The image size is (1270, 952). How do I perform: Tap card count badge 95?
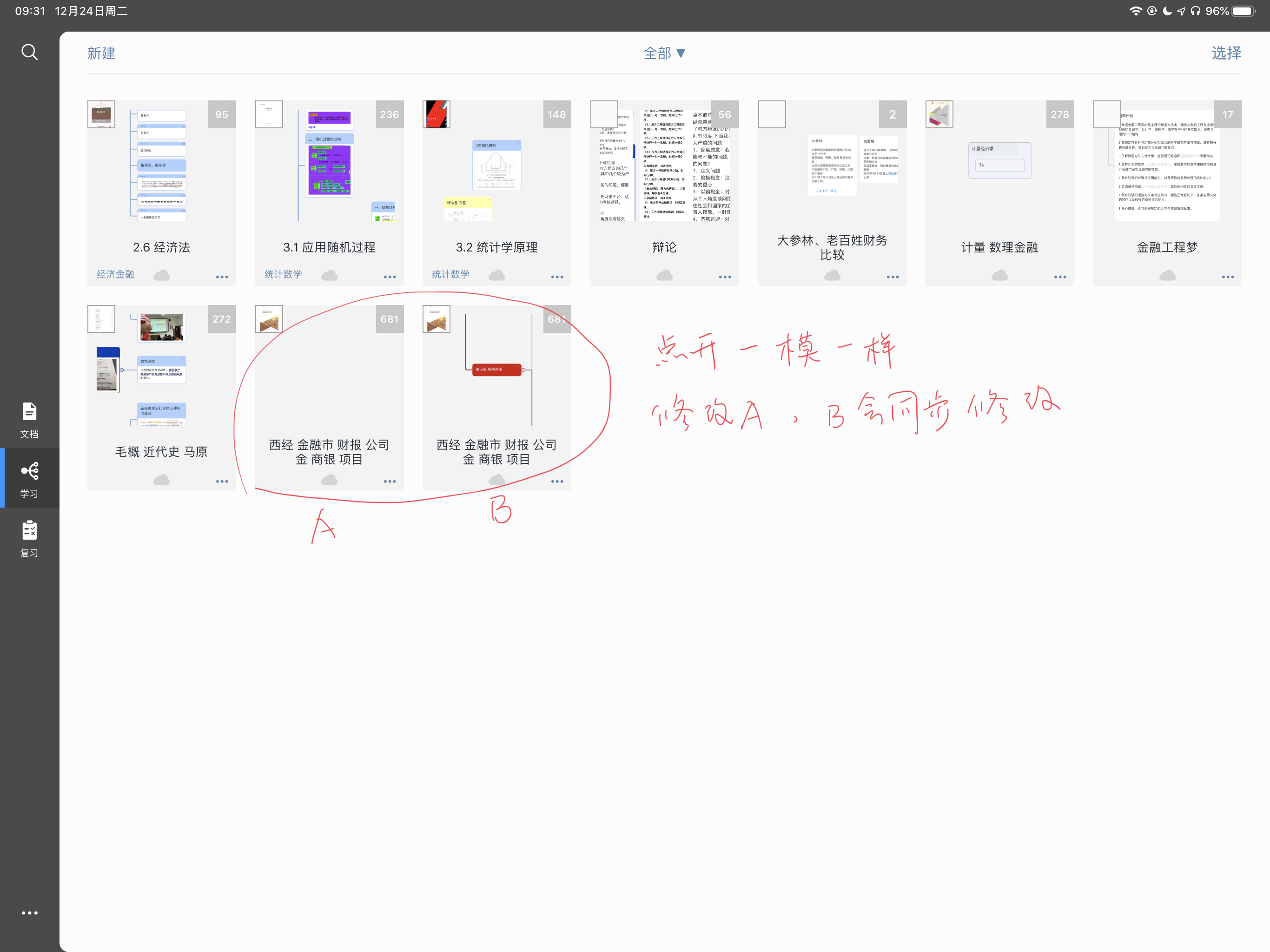(x=222, y=114)
